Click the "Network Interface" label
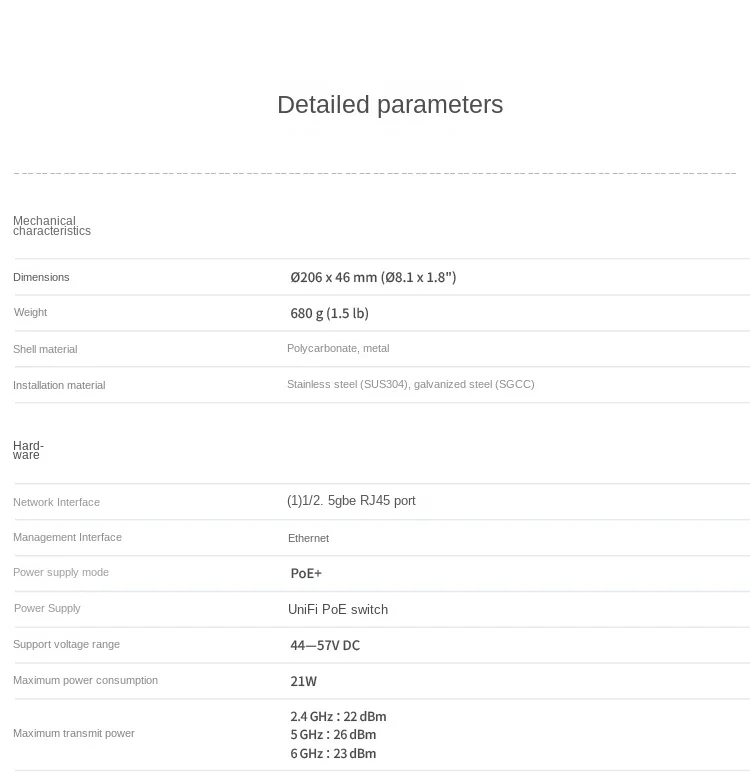Image resolution: width=750 pixels, height=773 pixels. coord(56,502)
